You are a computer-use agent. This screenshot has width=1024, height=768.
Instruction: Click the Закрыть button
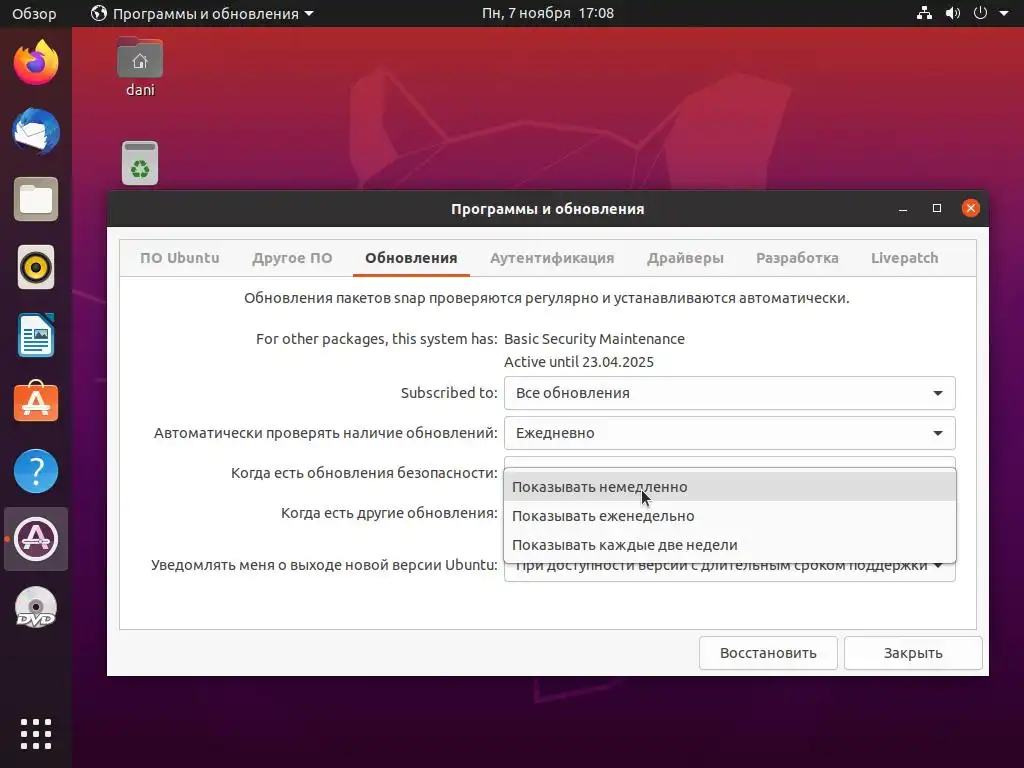tap(913, 653)
